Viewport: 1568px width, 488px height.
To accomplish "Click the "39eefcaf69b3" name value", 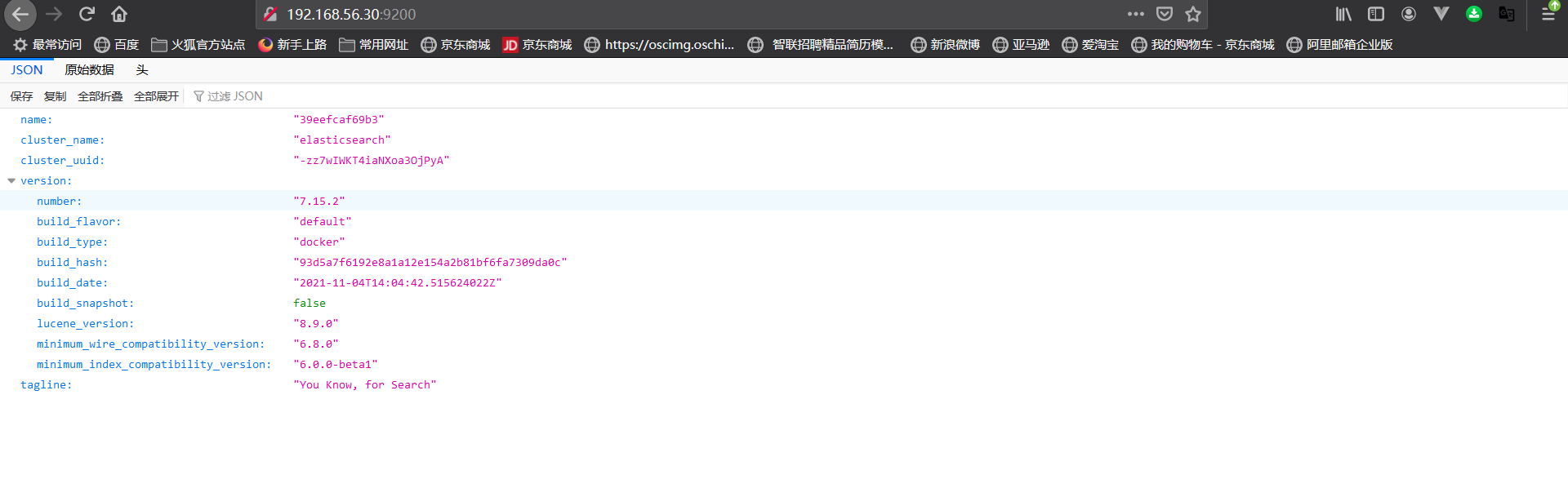I will click(x=339, y=120).
